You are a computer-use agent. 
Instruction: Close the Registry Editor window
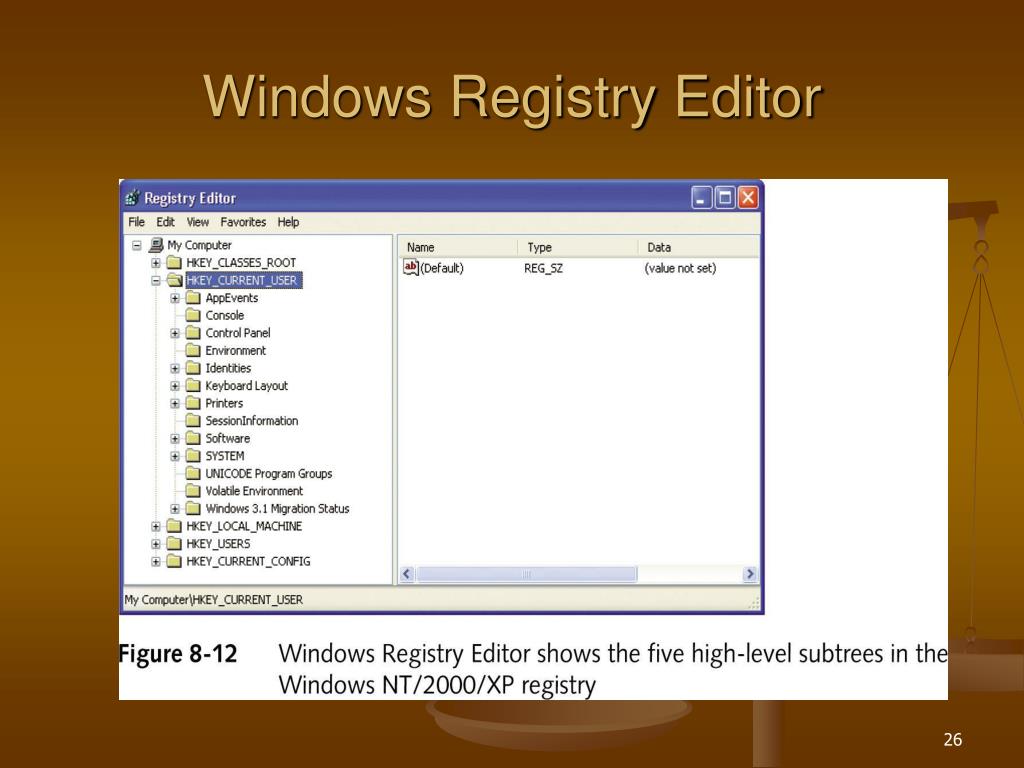(748, 197)
